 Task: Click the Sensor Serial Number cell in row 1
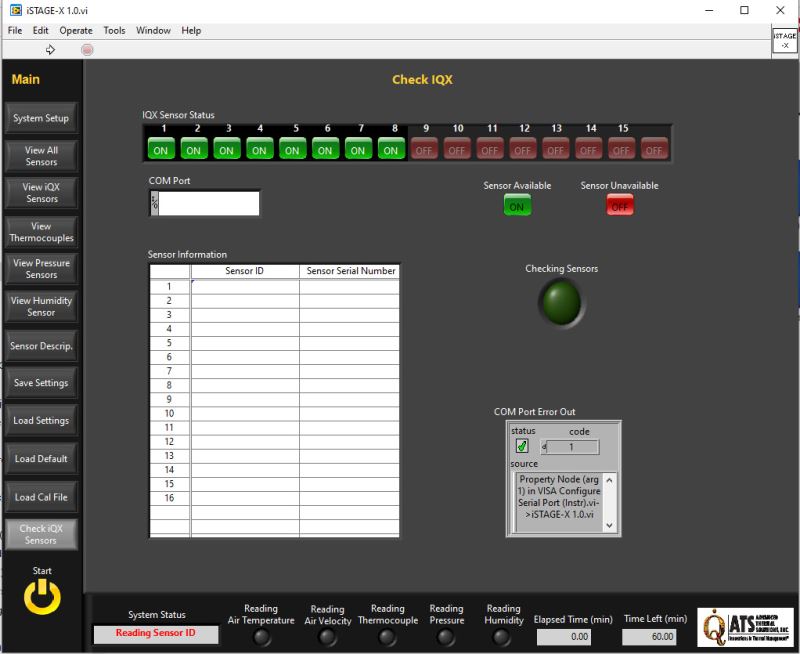coord(349,287)
